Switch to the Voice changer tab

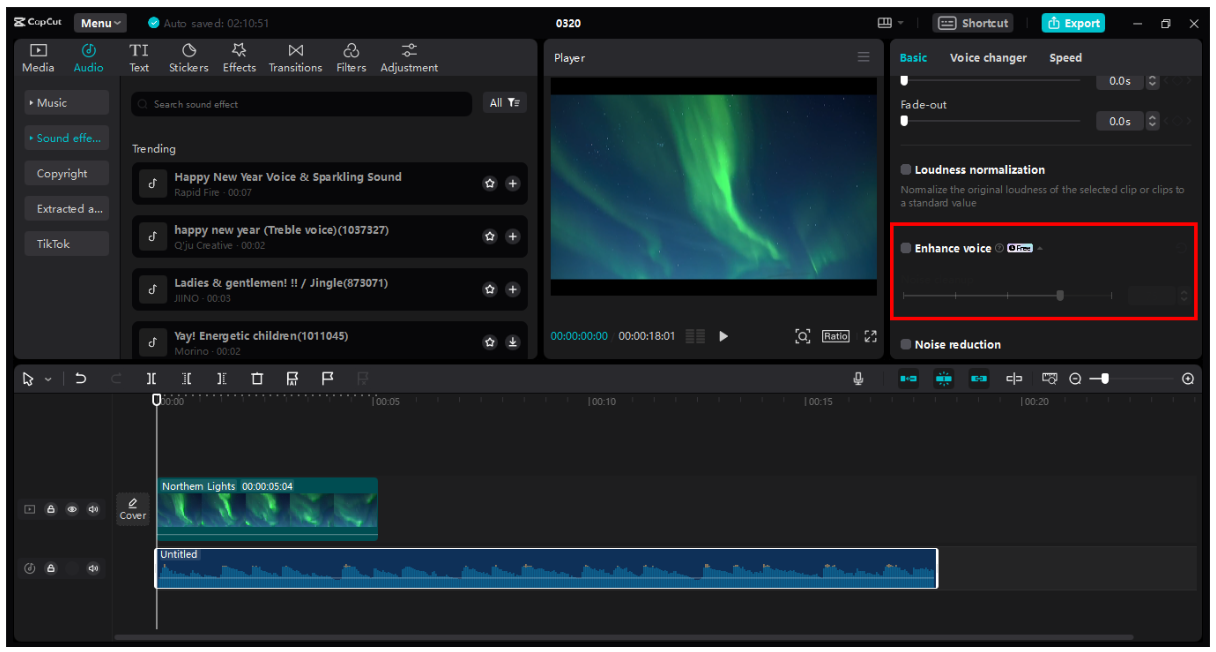[x=988, y=58]
